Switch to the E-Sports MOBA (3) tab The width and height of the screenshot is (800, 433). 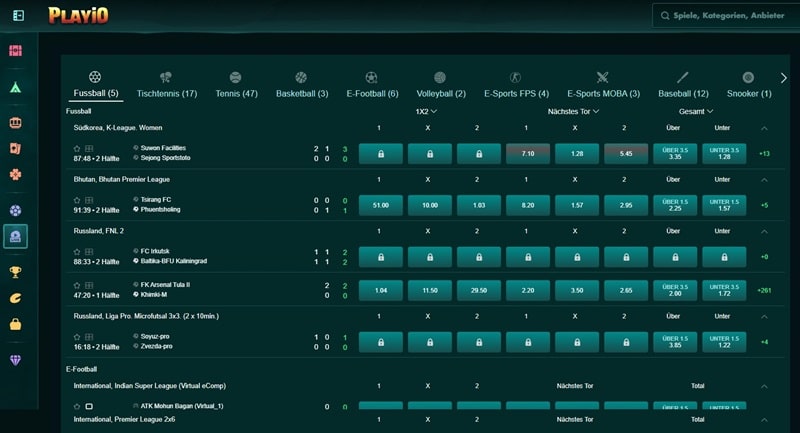[x=603, y=85]
